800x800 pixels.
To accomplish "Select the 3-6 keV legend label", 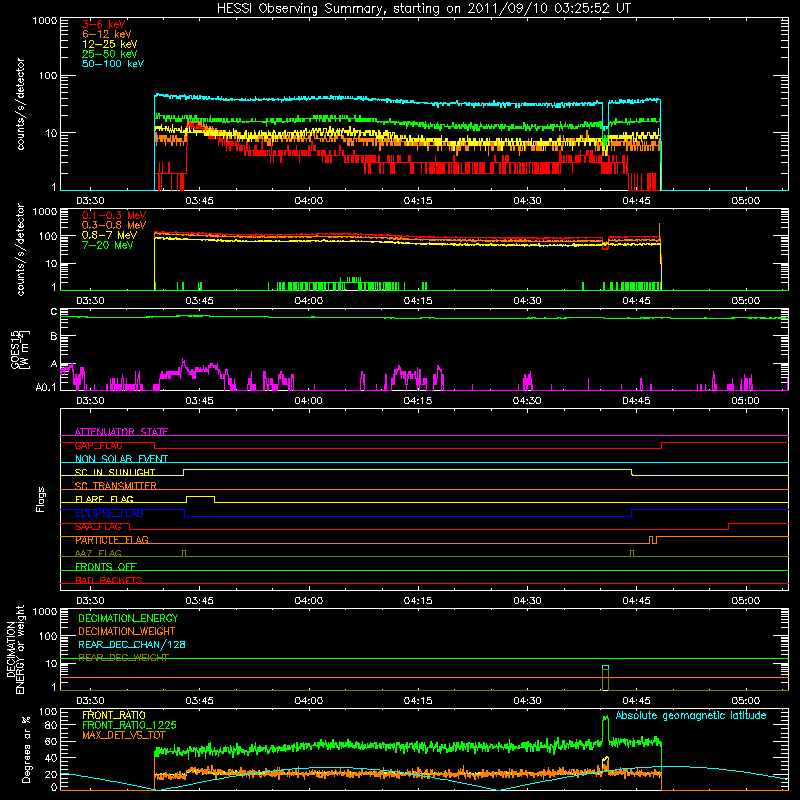I will [x=104, y=24].
